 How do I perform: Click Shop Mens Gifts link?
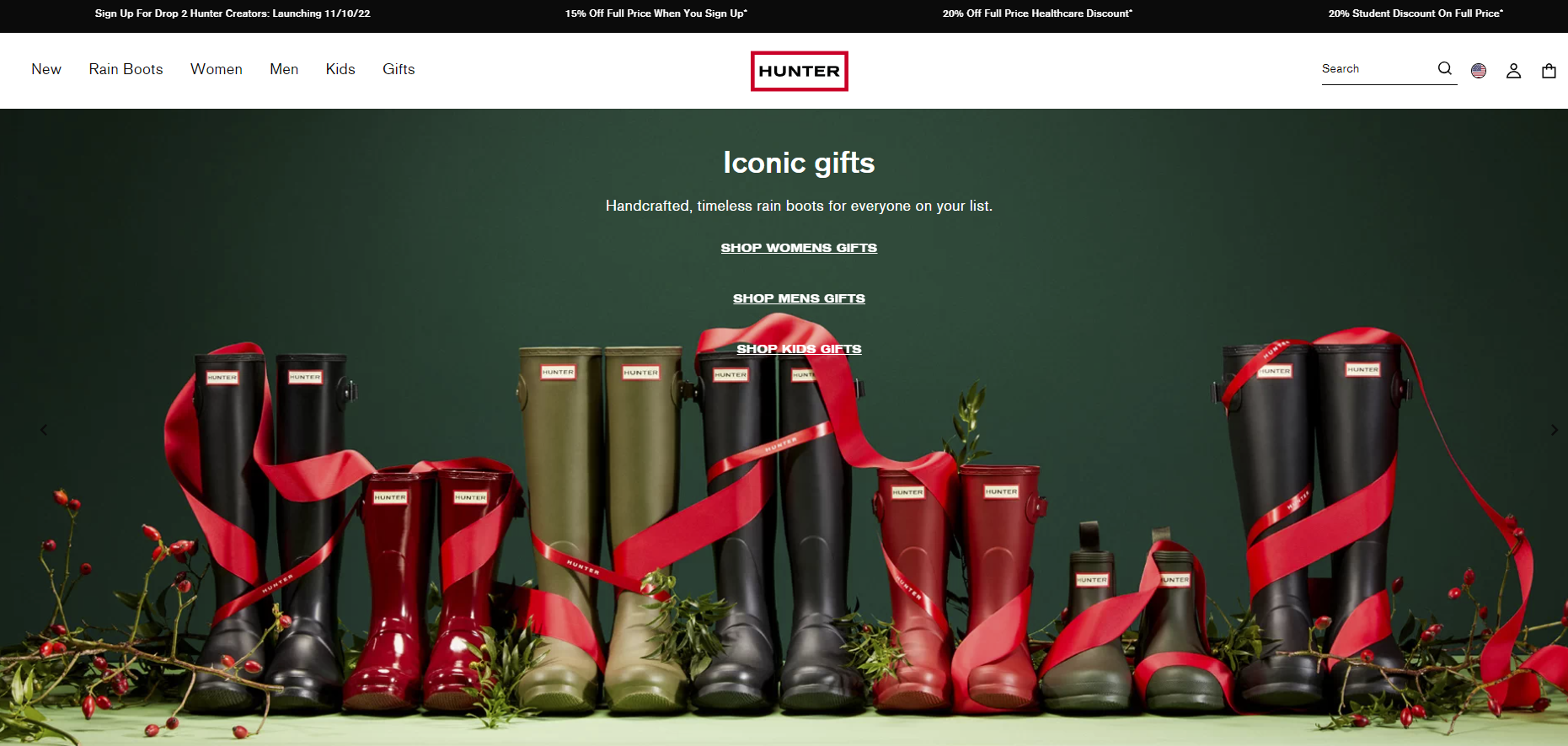click(x=799, y=298)
